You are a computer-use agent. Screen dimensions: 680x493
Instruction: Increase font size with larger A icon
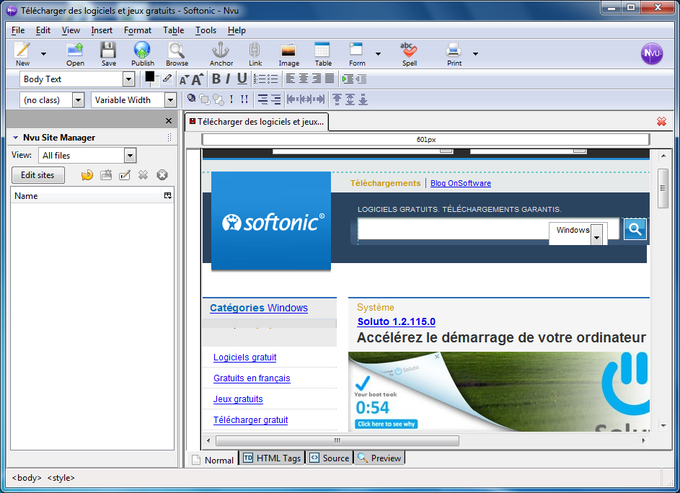197,79
